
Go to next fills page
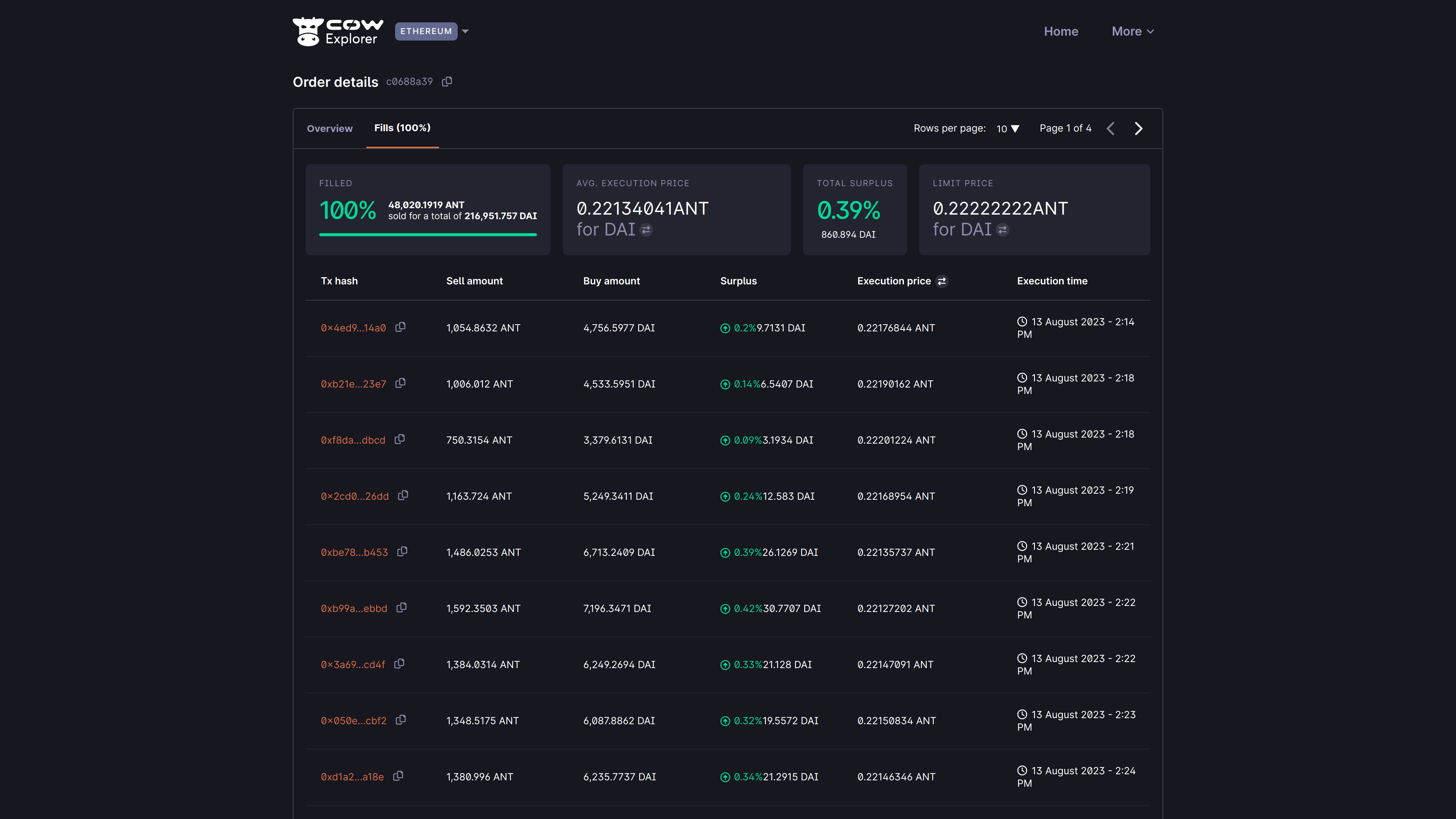point(1138,129)
